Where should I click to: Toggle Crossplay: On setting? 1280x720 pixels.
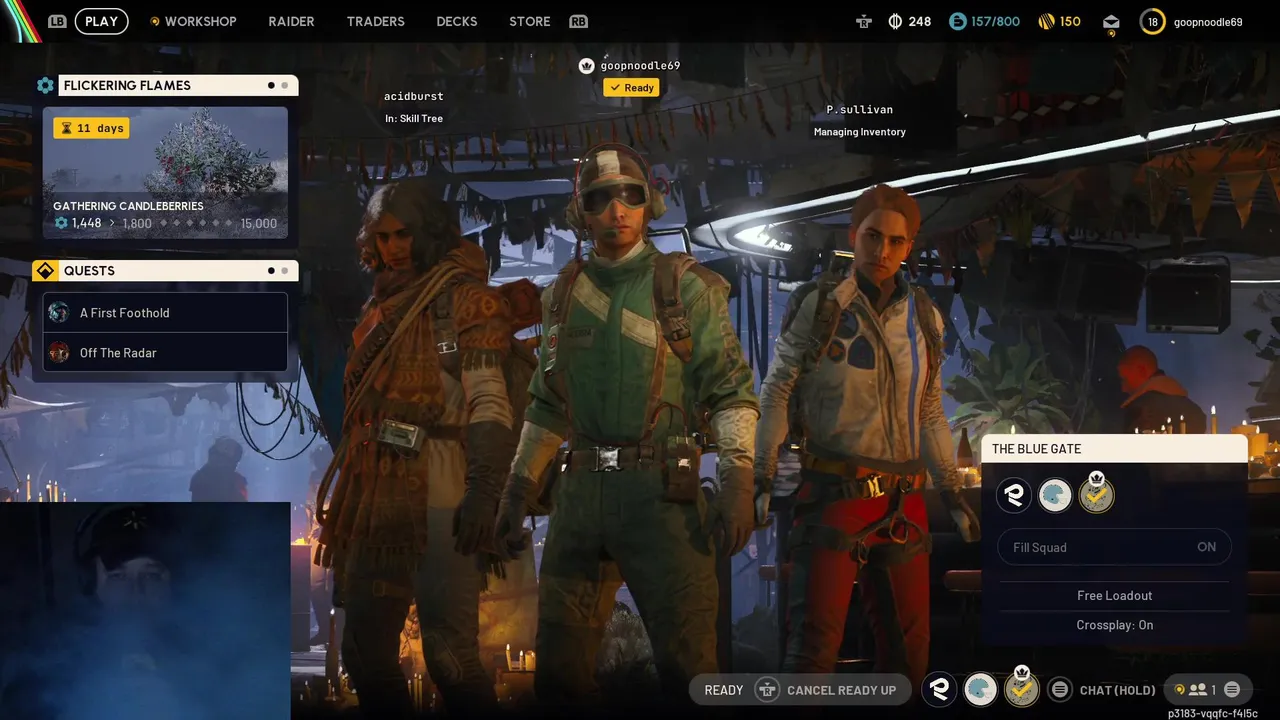tap(1115, 625)
